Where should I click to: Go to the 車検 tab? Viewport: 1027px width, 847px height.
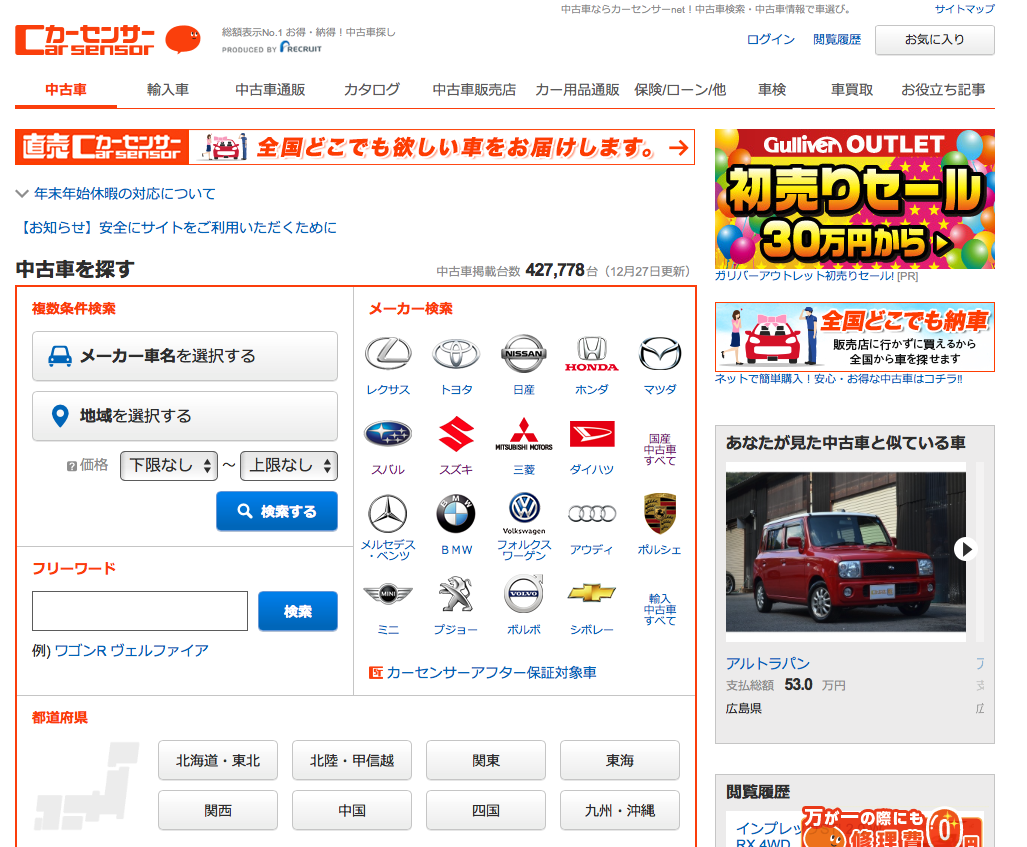click(772, 90)
